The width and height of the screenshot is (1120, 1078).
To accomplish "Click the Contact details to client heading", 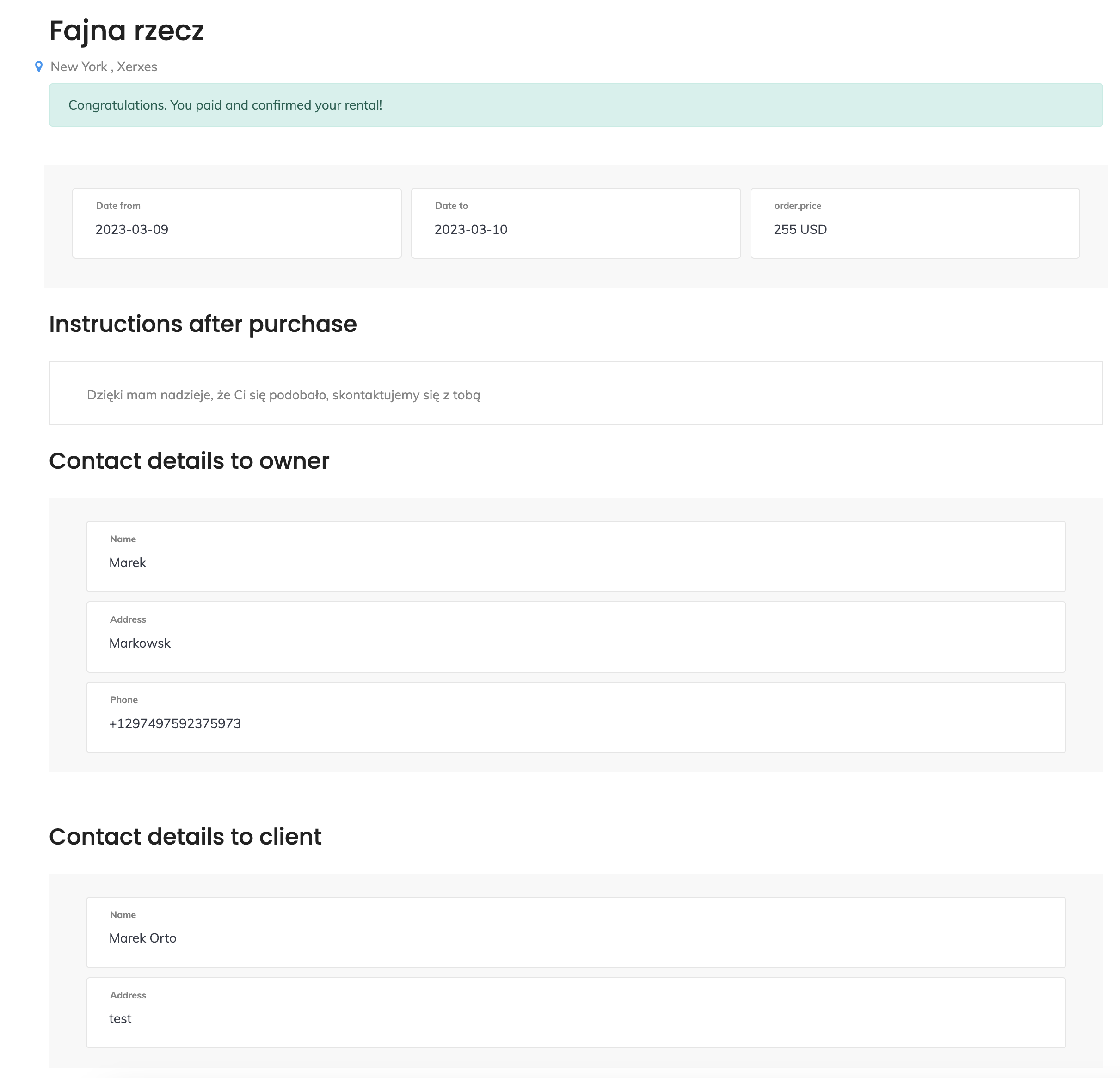I will click(185, 836).
